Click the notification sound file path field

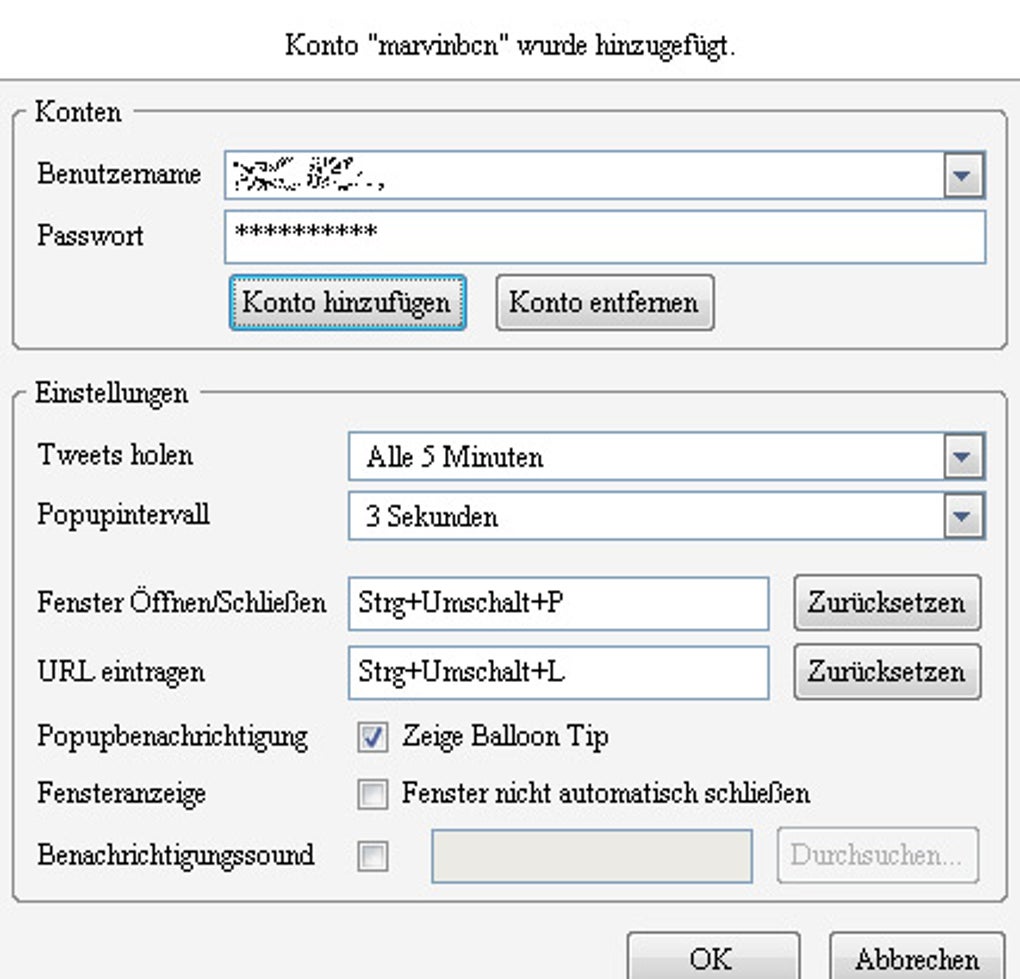(591, 856)
